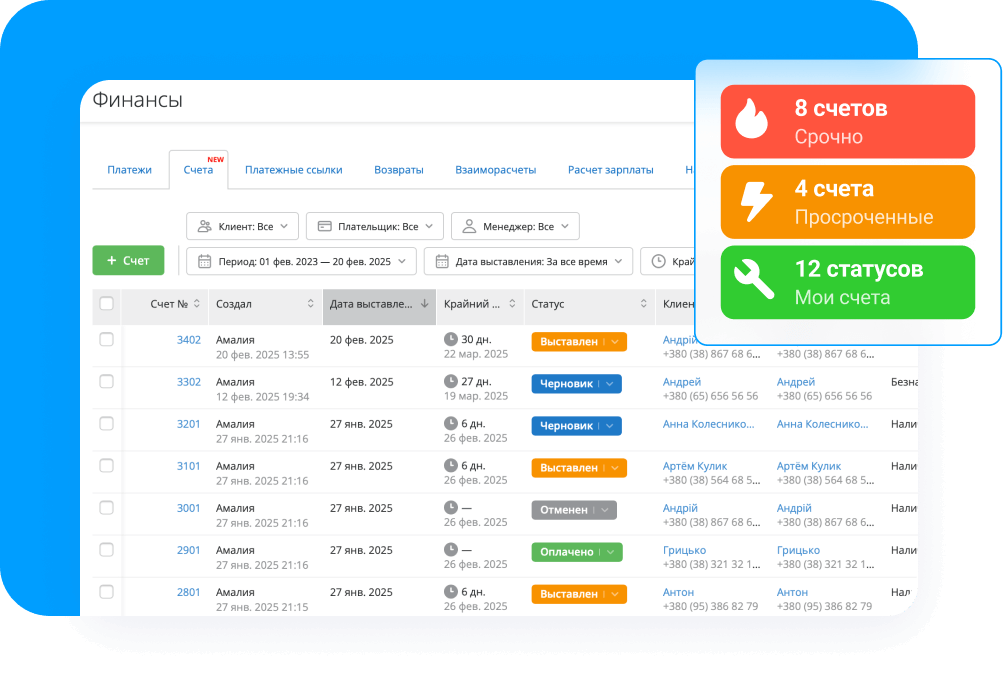
Task: Click the calendar icon in the Период filter
Action: (x=204, y=261)
